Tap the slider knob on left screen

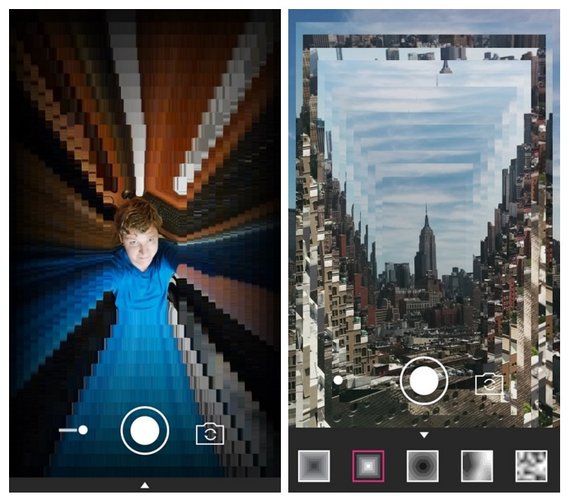pos(83,430)
